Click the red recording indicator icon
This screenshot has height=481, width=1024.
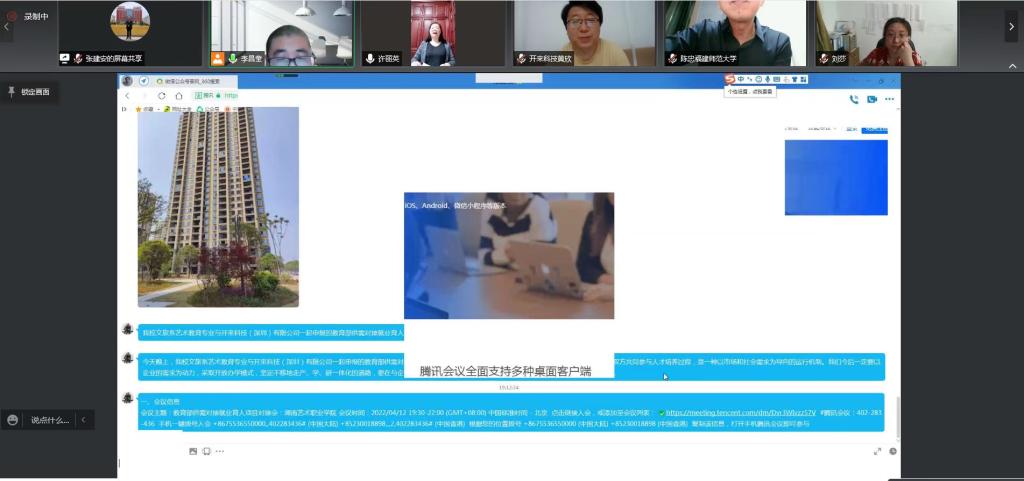tap(11, 16)
